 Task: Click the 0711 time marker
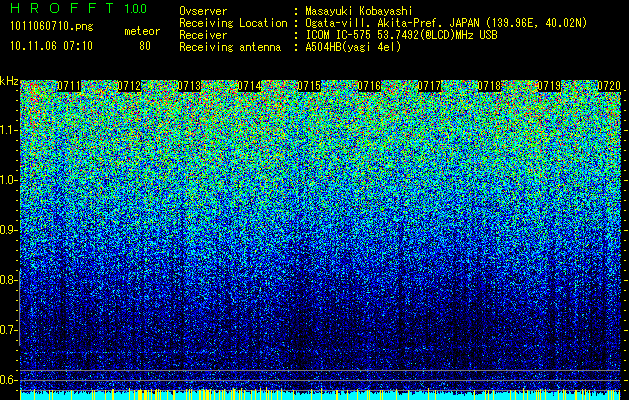(x=69, y=86)
